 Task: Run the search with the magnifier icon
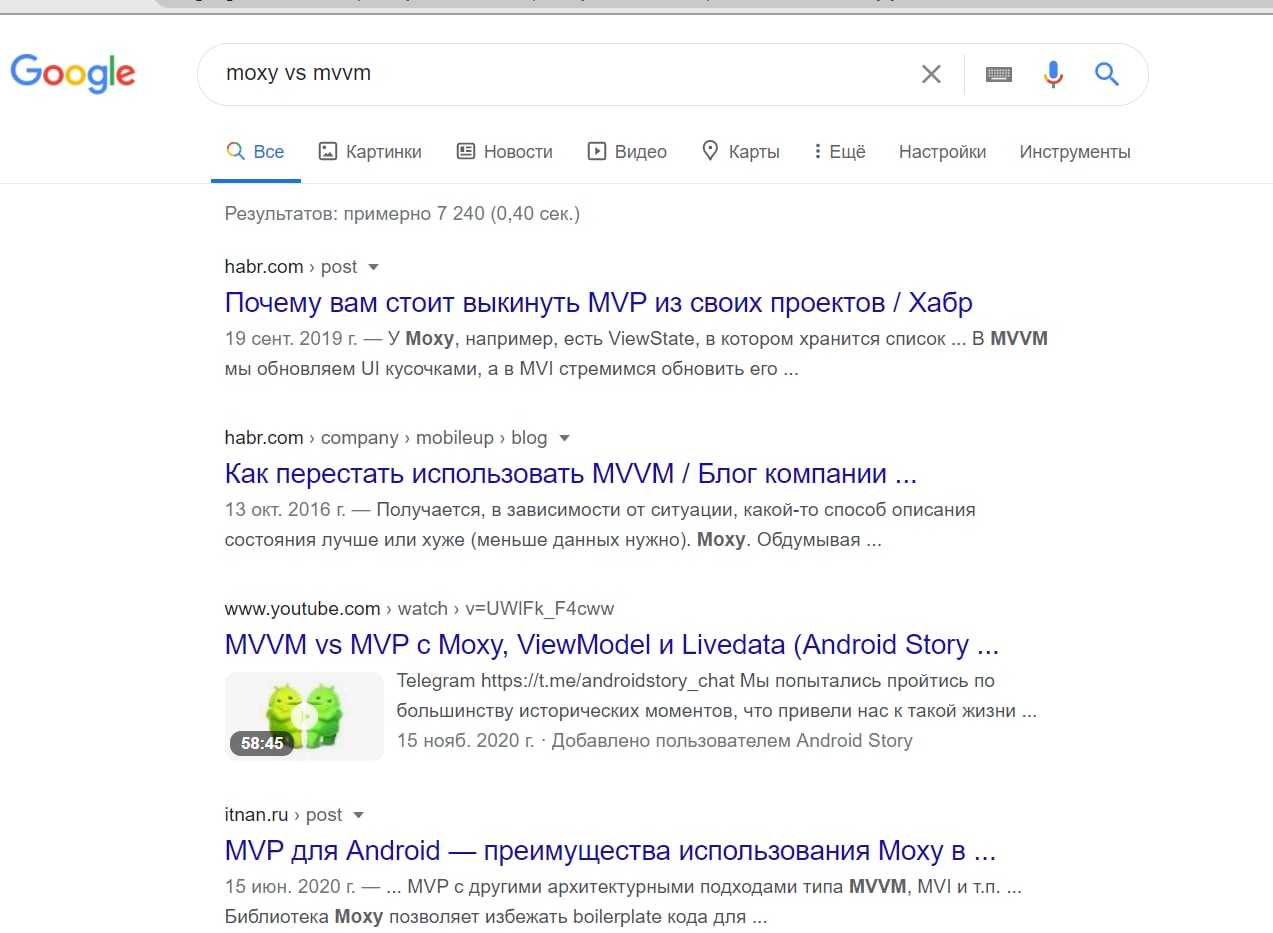click(1106, 74)
